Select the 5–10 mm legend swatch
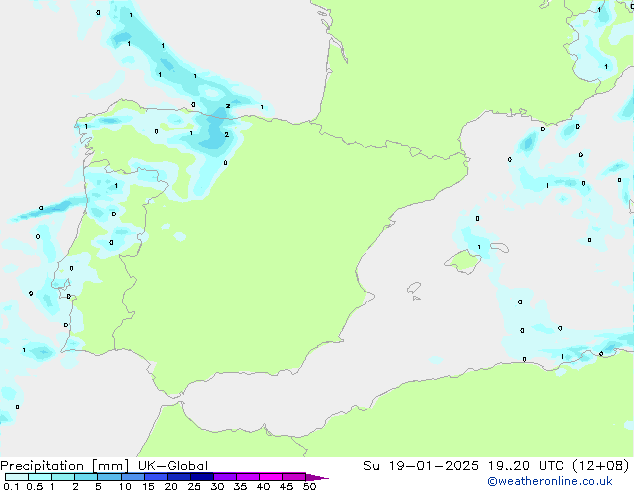Image resolution: width=634 pixels, height=490 pixels. pyautogui.click(x=109, y=477)
